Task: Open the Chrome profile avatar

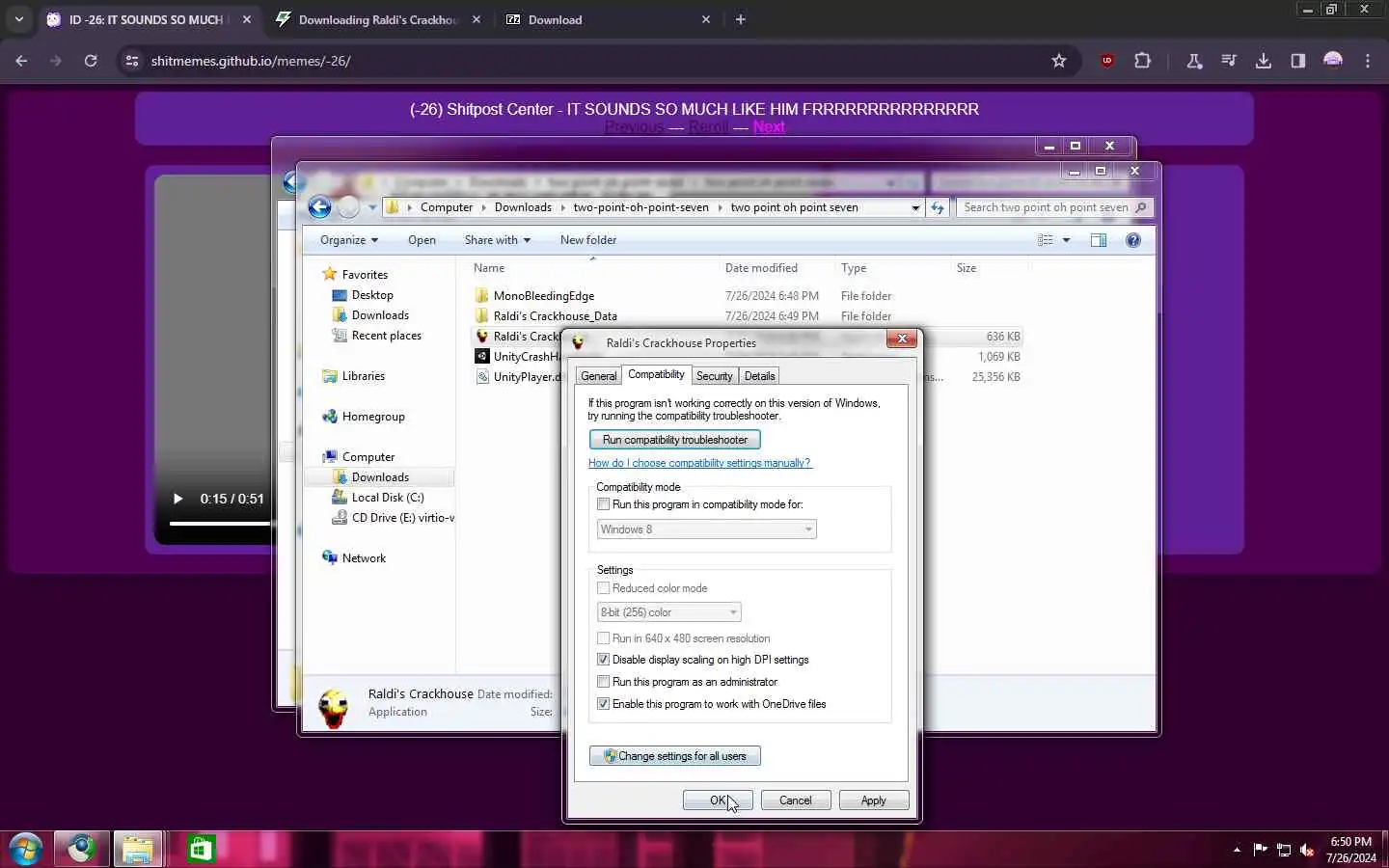Action: click(1333, 61)
